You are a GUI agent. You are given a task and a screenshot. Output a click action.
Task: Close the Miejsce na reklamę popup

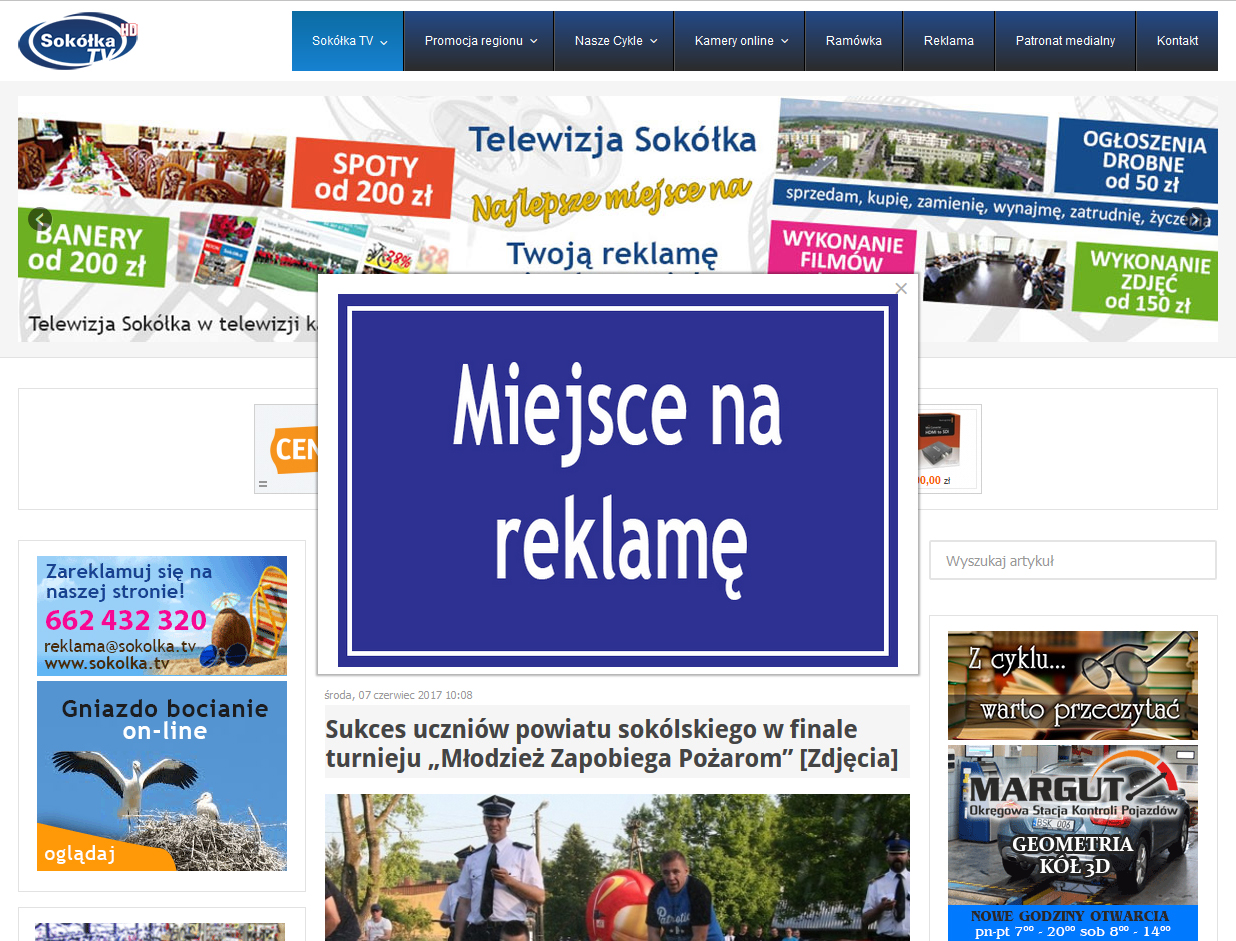click(901, 288)
